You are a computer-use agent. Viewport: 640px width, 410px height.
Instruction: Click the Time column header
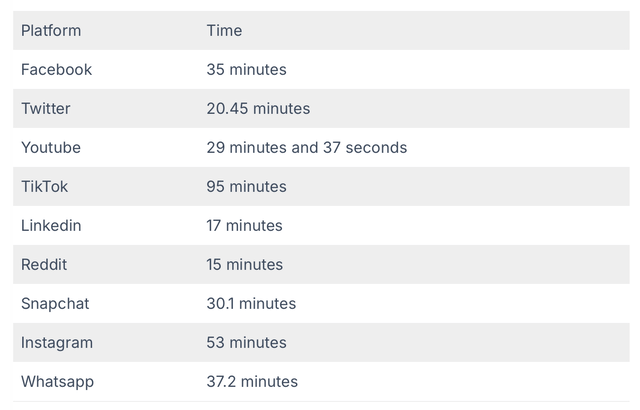[x=224, y=31]
